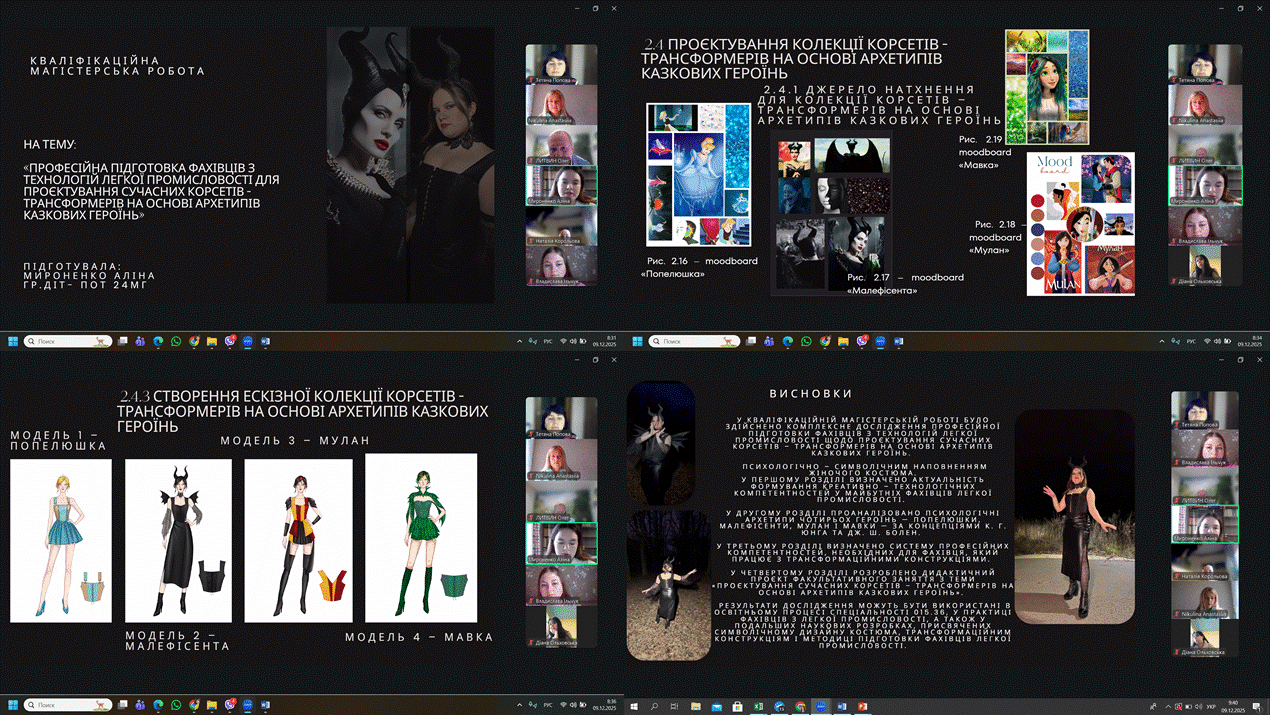Click the Start button under the title slide
Image resolution: width=1280 pixels, height=720 pixels.
[13, 342]
